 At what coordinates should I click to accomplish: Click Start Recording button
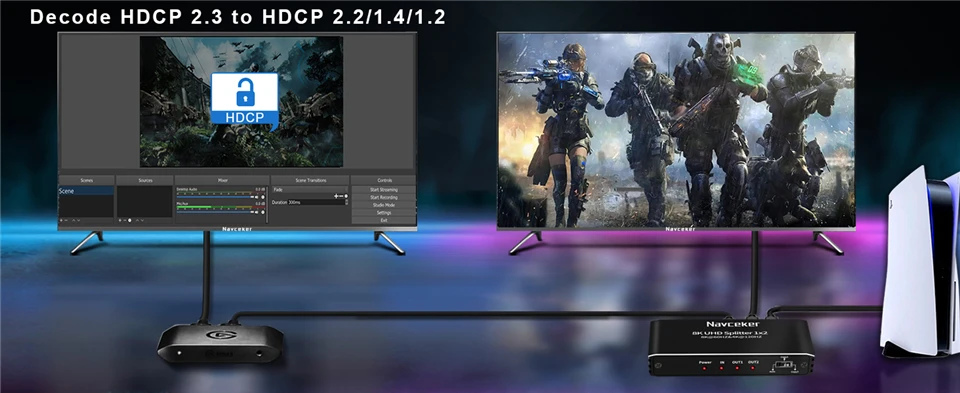coord(384,197)
